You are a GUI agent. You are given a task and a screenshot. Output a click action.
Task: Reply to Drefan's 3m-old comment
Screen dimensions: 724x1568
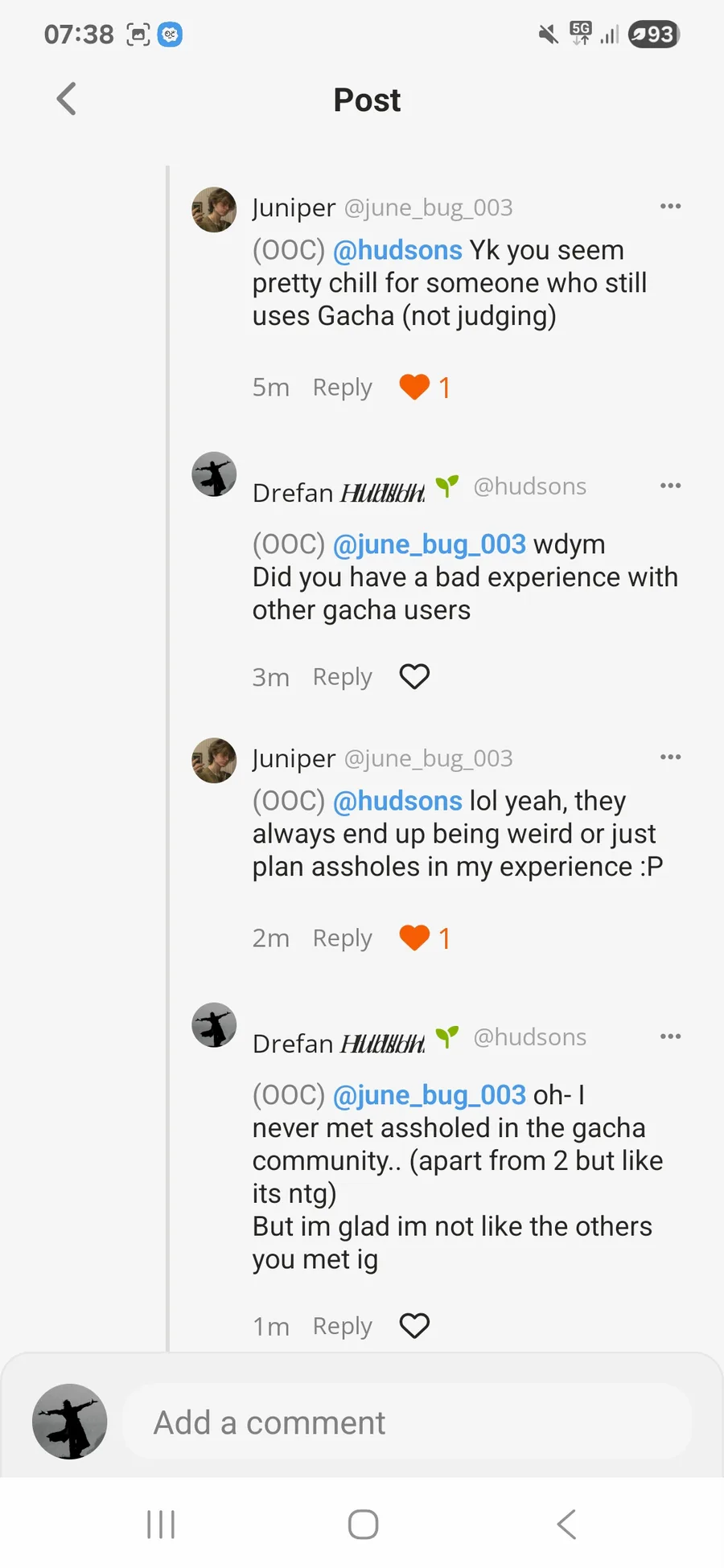coord(342,677)
